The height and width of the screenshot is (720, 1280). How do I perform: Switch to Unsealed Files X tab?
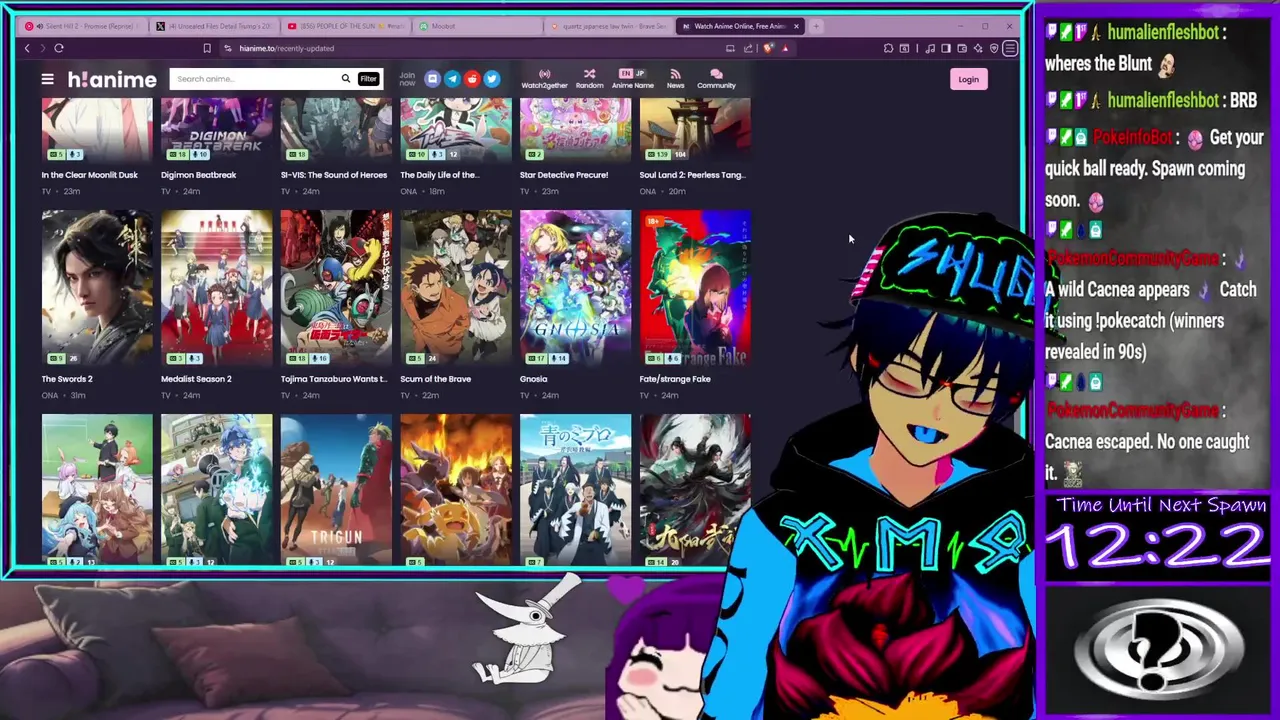pos(214,26)
